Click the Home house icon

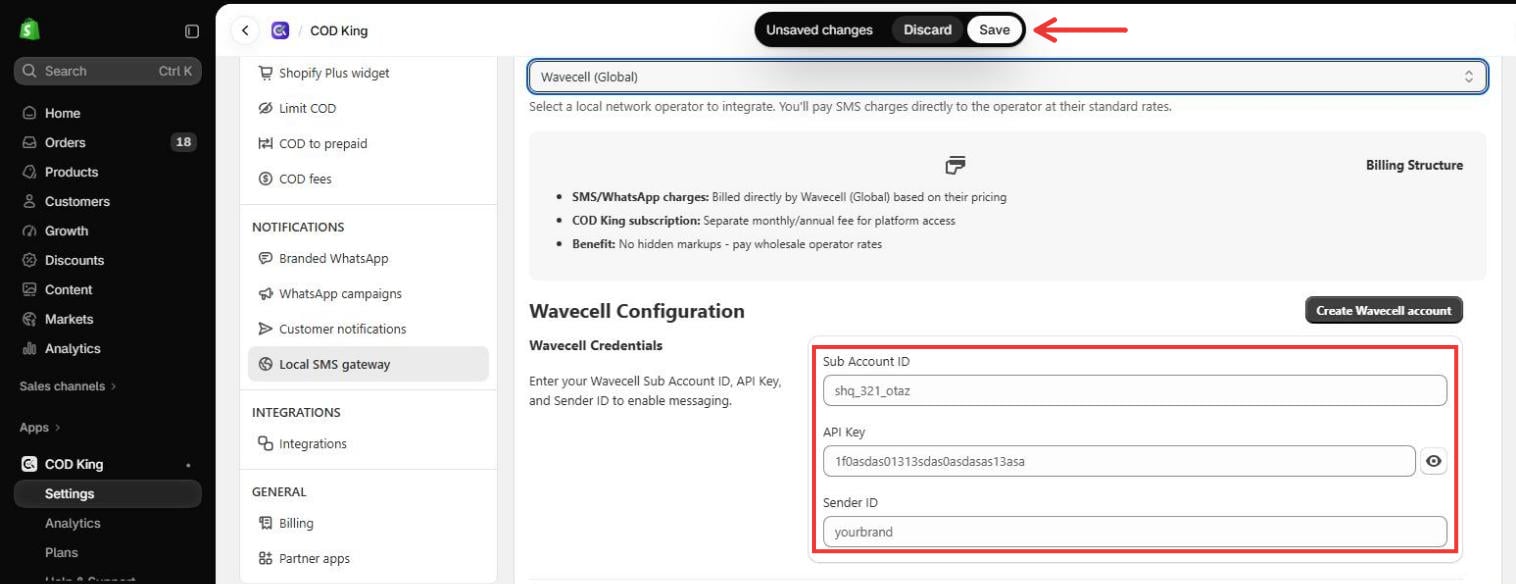tap(30, 113)
